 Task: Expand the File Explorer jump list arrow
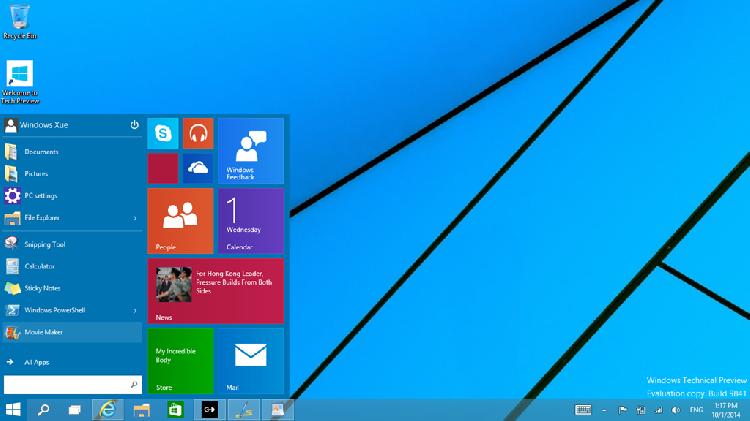tap(135, 217)
